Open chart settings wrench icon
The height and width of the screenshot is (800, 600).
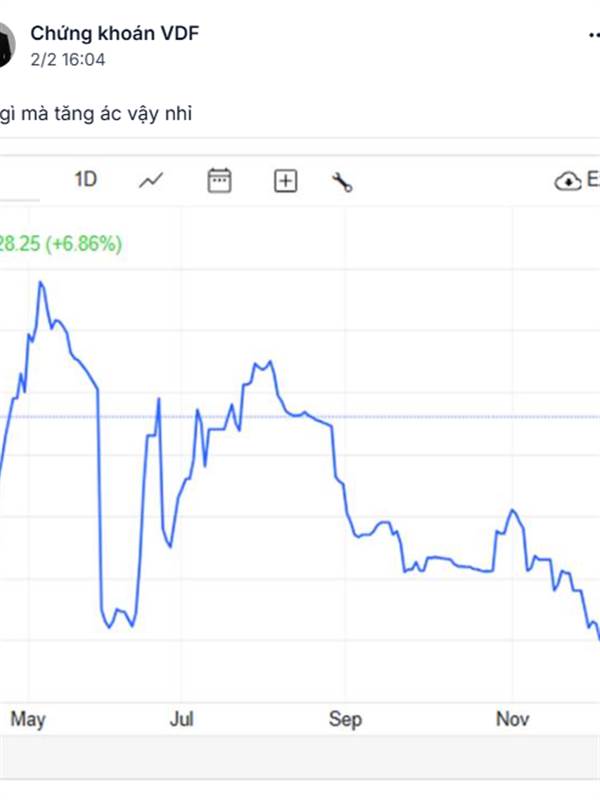[342, 182]
